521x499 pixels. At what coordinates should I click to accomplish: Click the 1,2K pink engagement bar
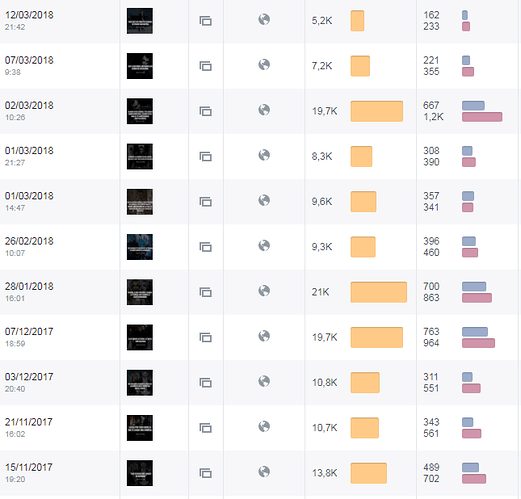point(482,117)
